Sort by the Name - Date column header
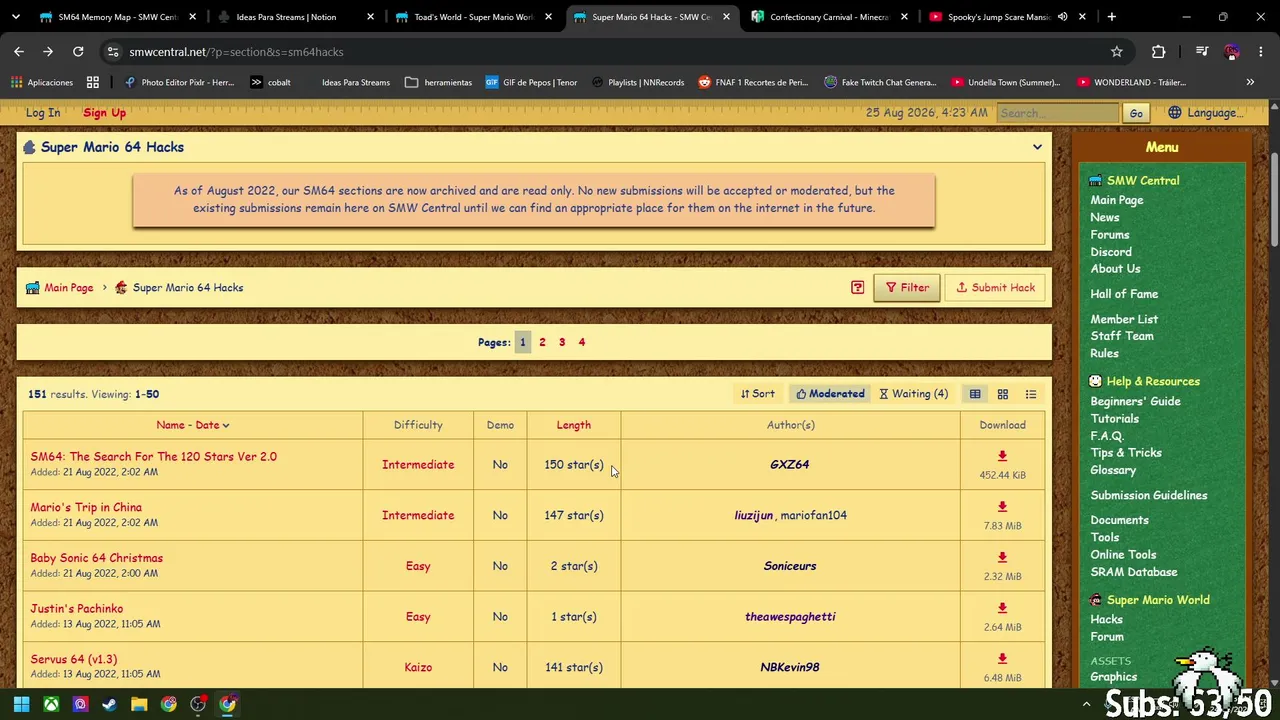 pos(193,425)
